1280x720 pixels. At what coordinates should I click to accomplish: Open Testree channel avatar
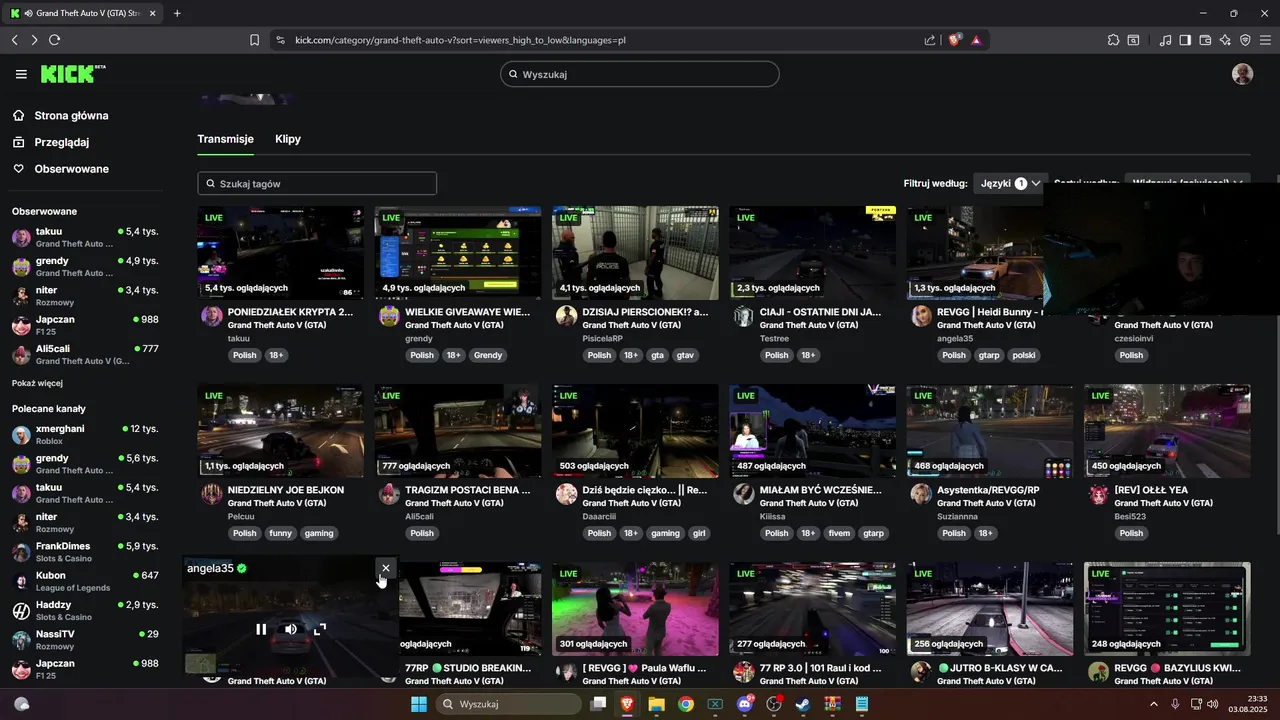743,316
